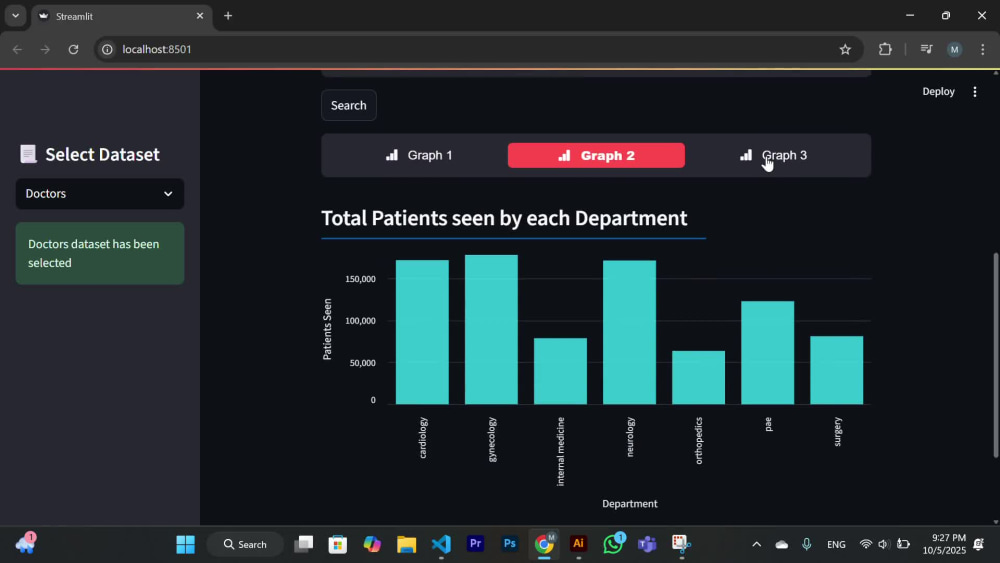The image size is (1000, 563).
Task: Open WhatsApp from the taskbar
Action: [613, 544]
